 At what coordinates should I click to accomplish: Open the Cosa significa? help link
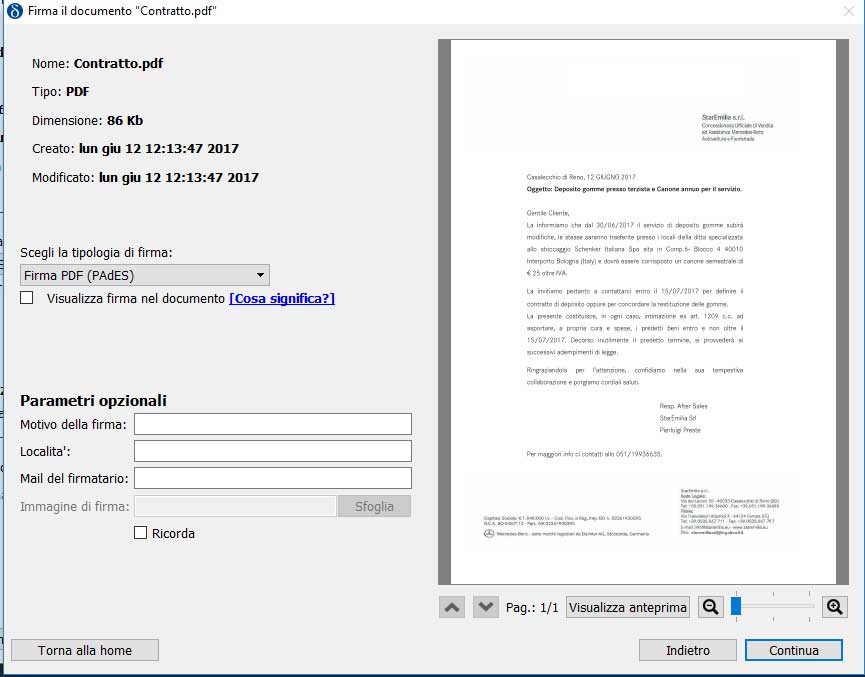pyautogui.click(x=282, y=298)
